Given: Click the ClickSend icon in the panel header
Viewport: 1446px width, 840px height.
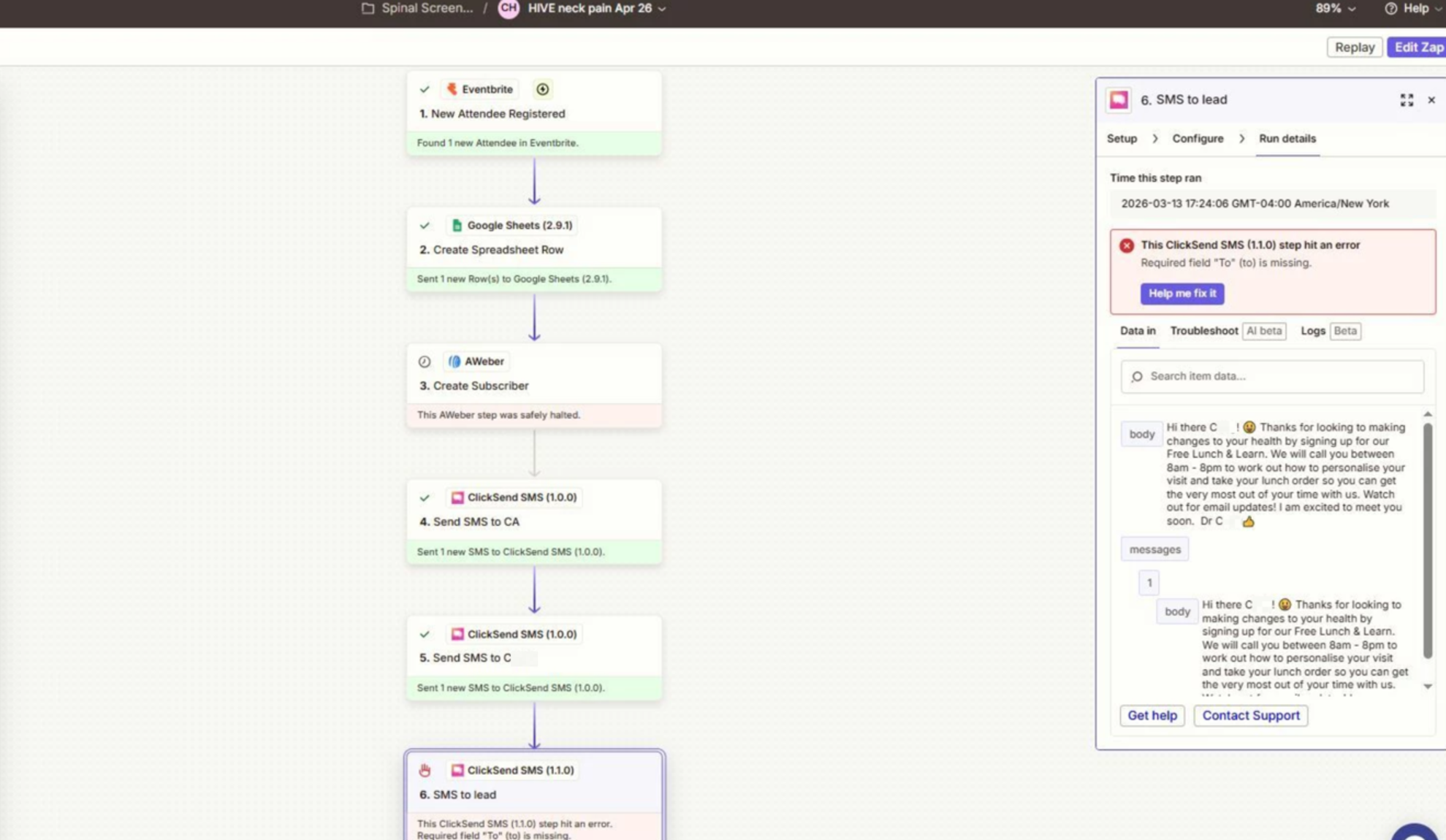Looking at the screenshot, I should [1119, 100].
